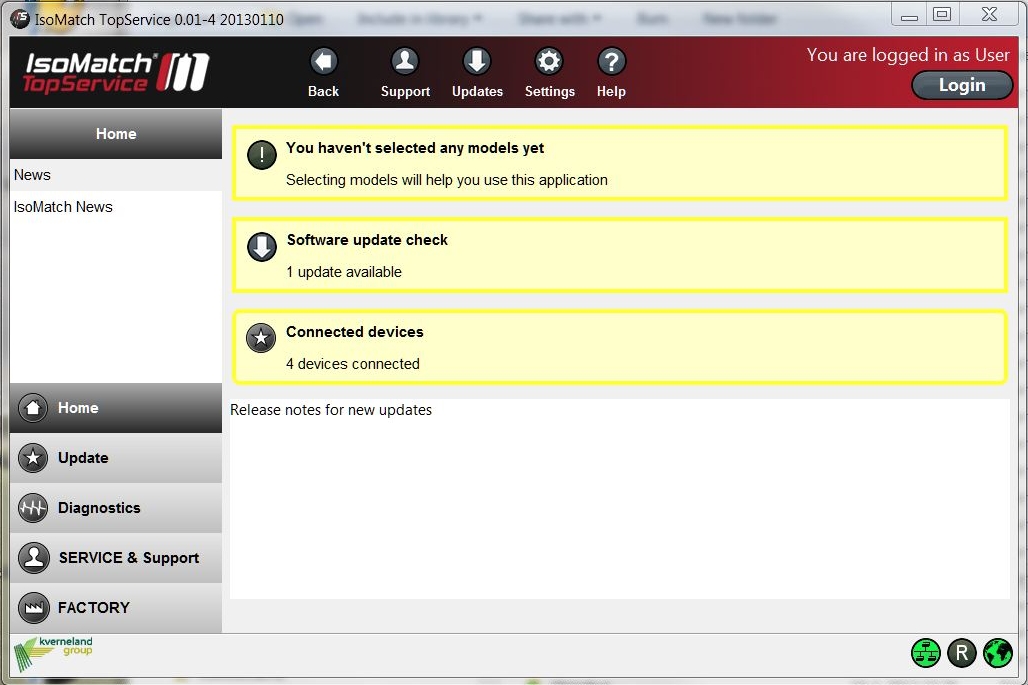Image resolution: width=1028 pixels, height=685 pixels.
Task: Click the green R status icon
Action: tap(962, 653)
